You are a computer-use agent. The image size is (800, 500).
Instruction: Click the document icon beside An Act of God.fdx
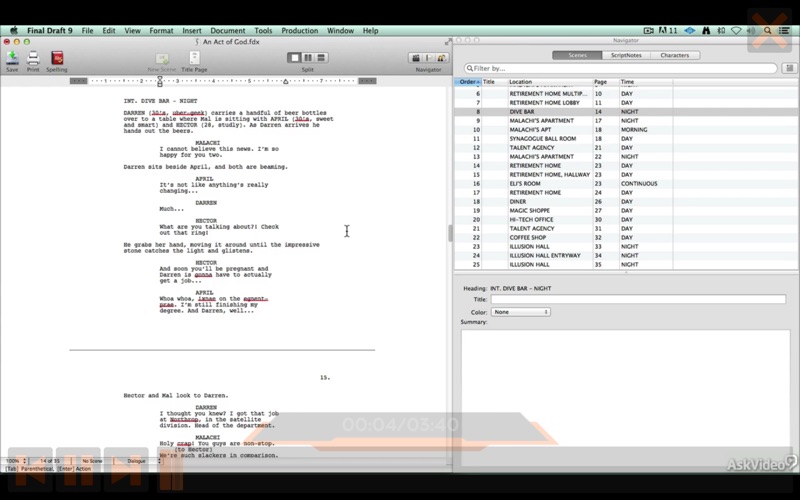tap(197, 42)
